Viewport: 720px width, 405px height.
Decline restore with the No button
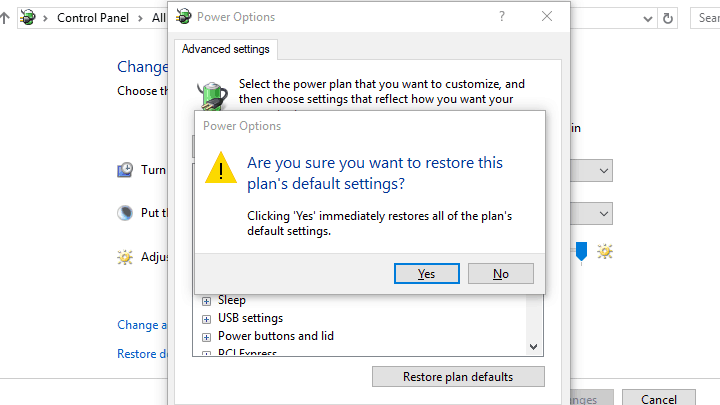pyautogui.click(x=500, y=274)
